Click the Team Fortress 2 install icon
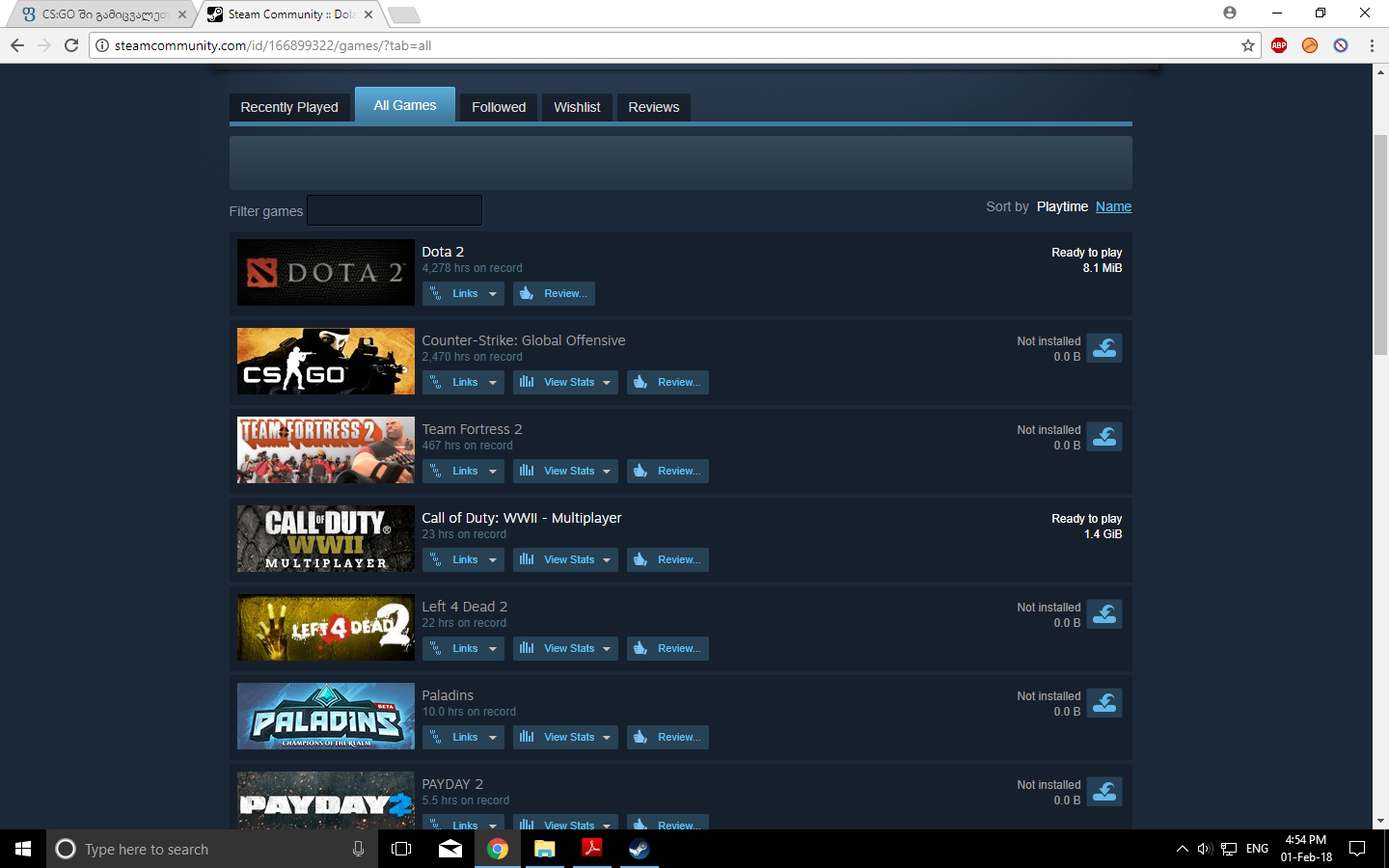 (x=1104, y=437)
